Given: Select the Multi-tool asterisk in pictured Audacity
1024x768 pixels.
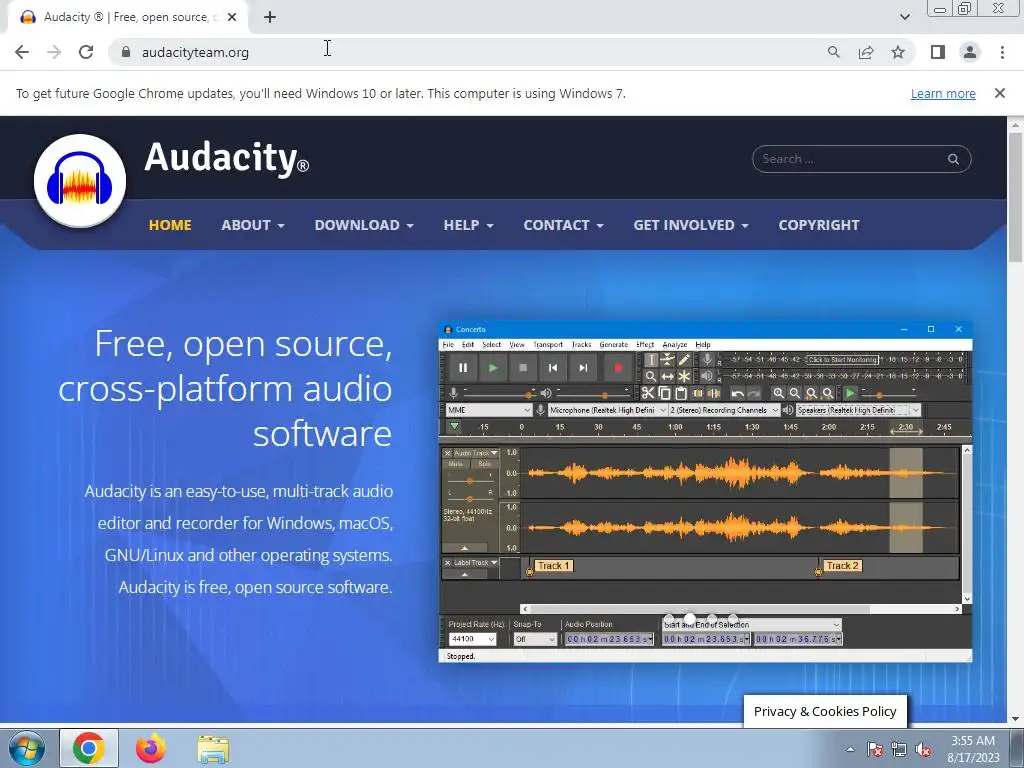Looking at the screenshot, I should coord(684,376).
